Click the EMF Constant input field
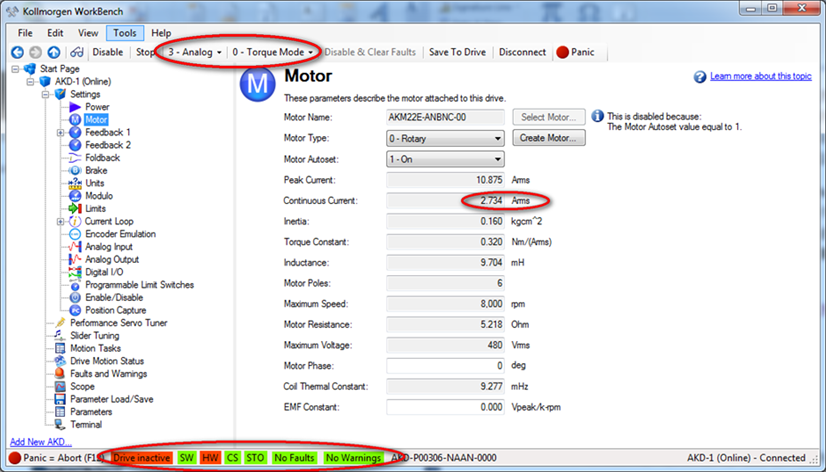Screen dimensions: 826x472 pyautogui.click(x=445, y=407)
